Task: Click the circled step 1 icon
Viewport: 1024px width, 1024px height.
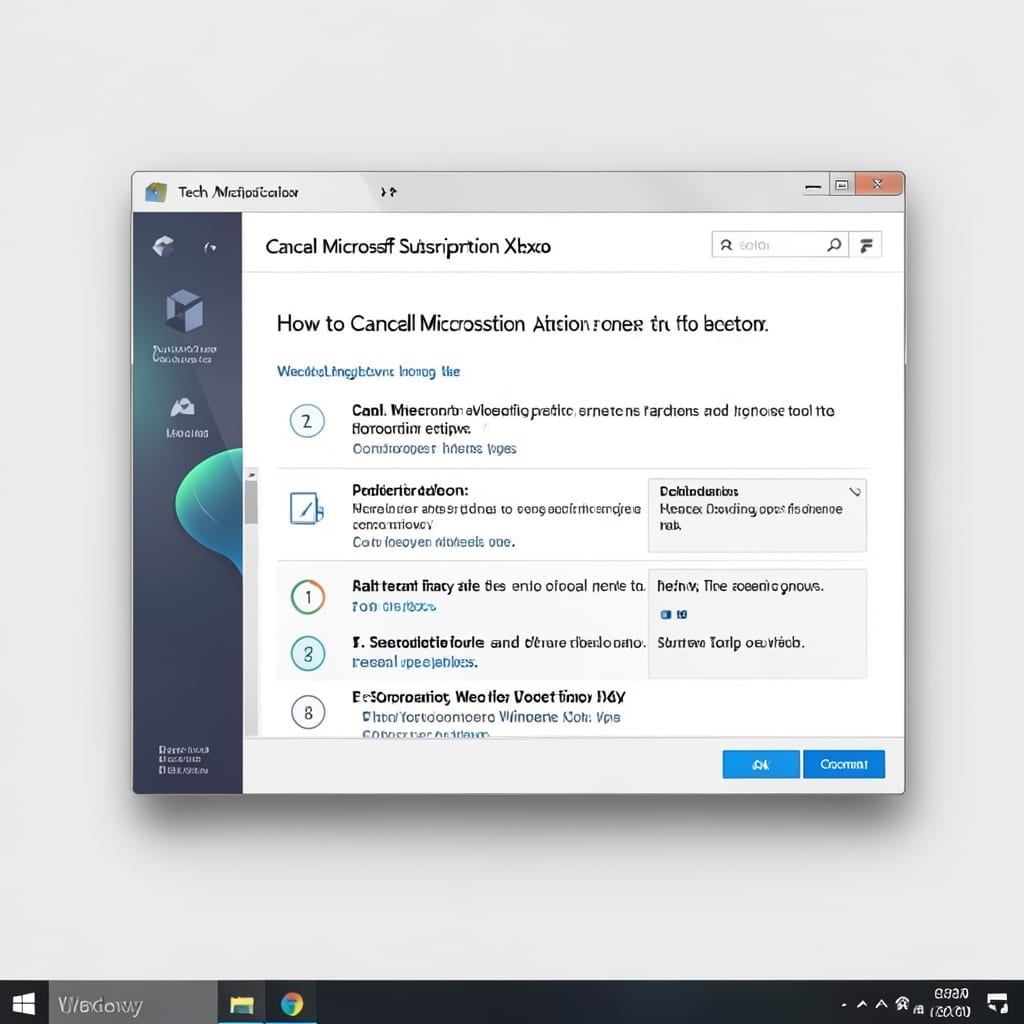Action: point(308,597)
